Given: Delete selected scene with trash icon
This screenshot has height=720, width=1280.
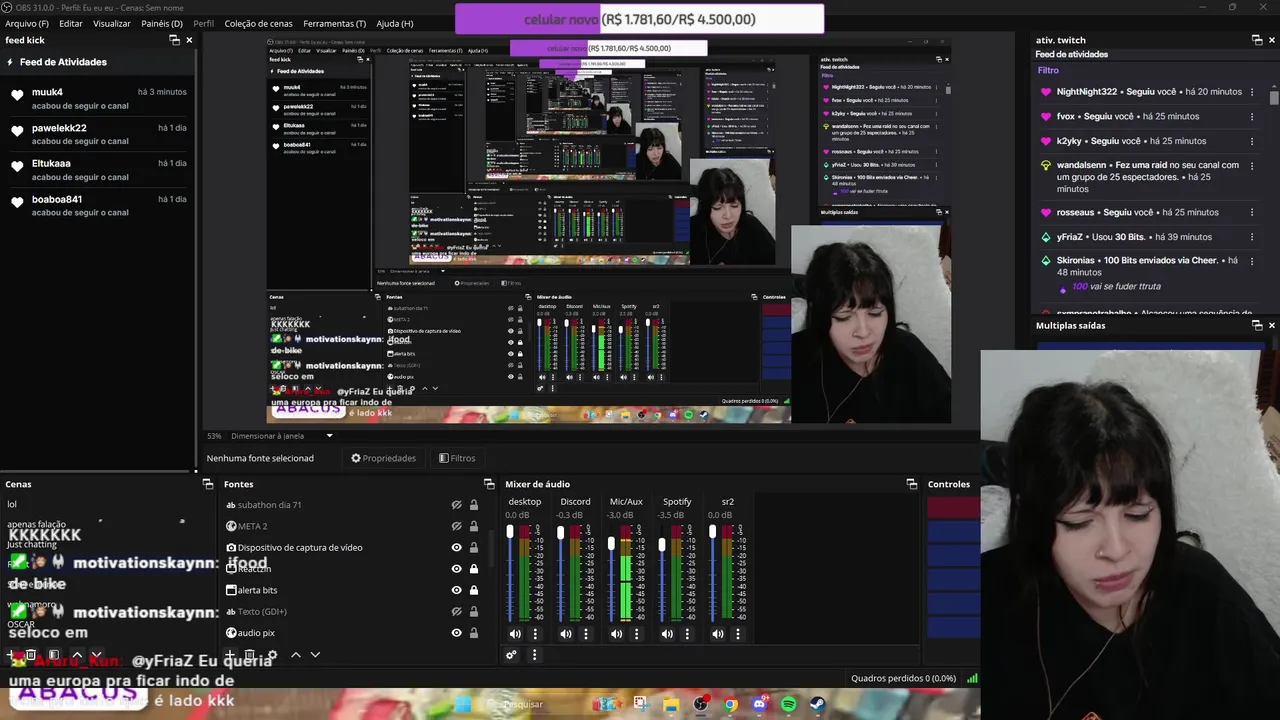Looking at the screenshot, I should [31, 655].
